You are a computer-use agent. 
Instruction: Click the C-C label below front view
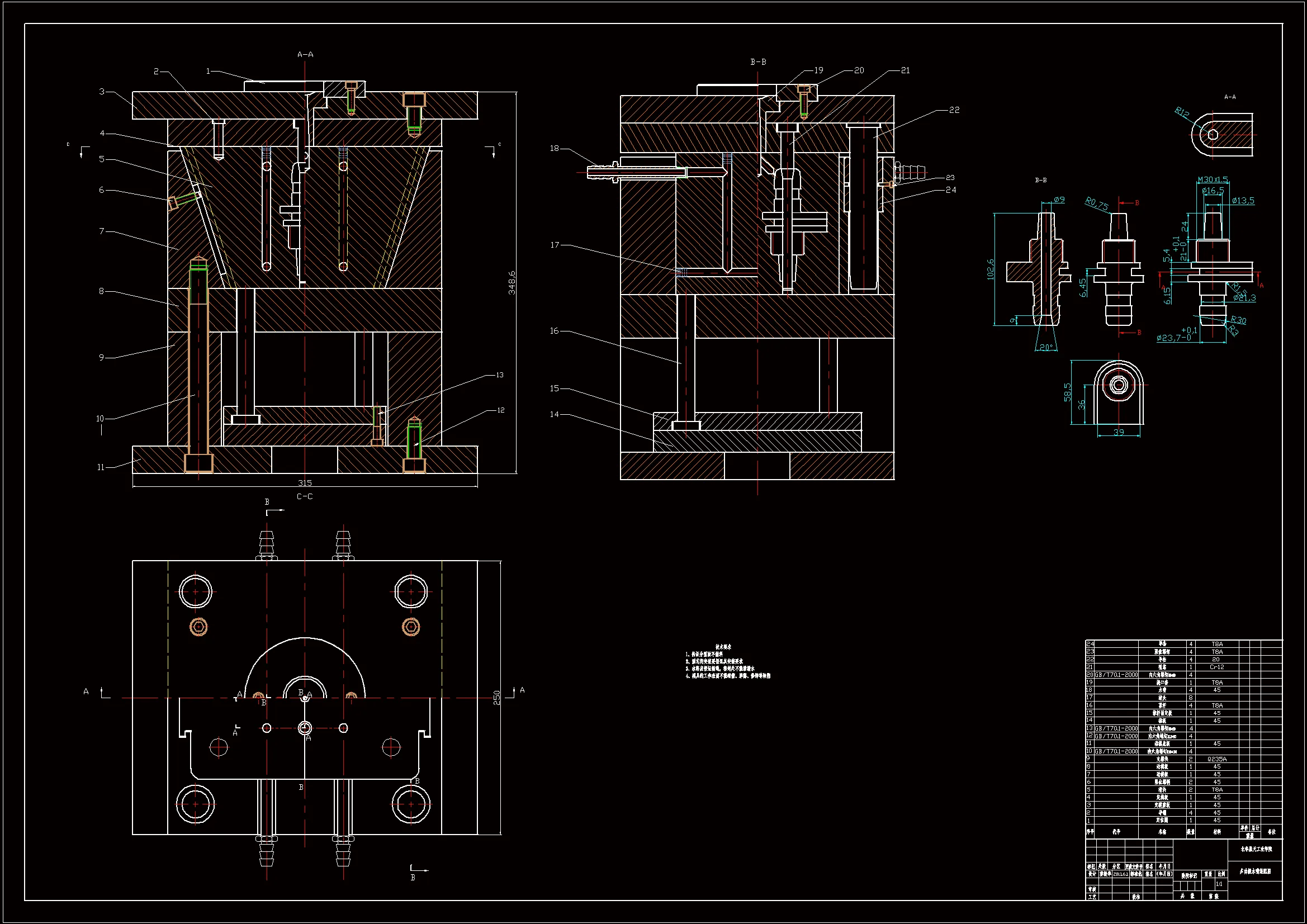pos(305,496)
